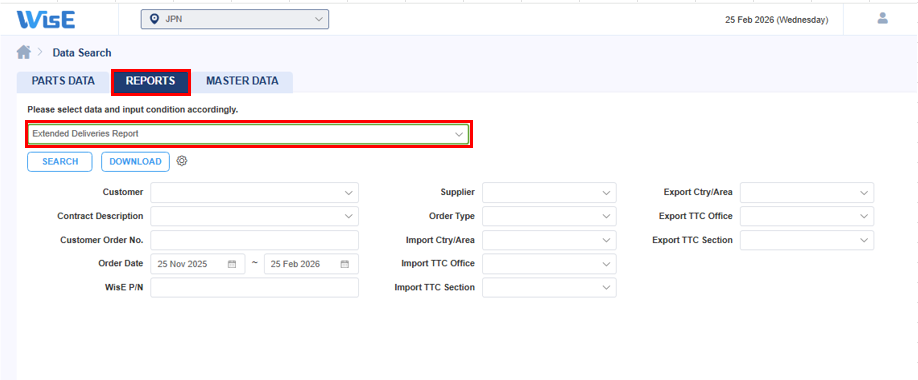Click the home icon in breadcrumb
The image size is (918, 380).
[x=23, y=53]
